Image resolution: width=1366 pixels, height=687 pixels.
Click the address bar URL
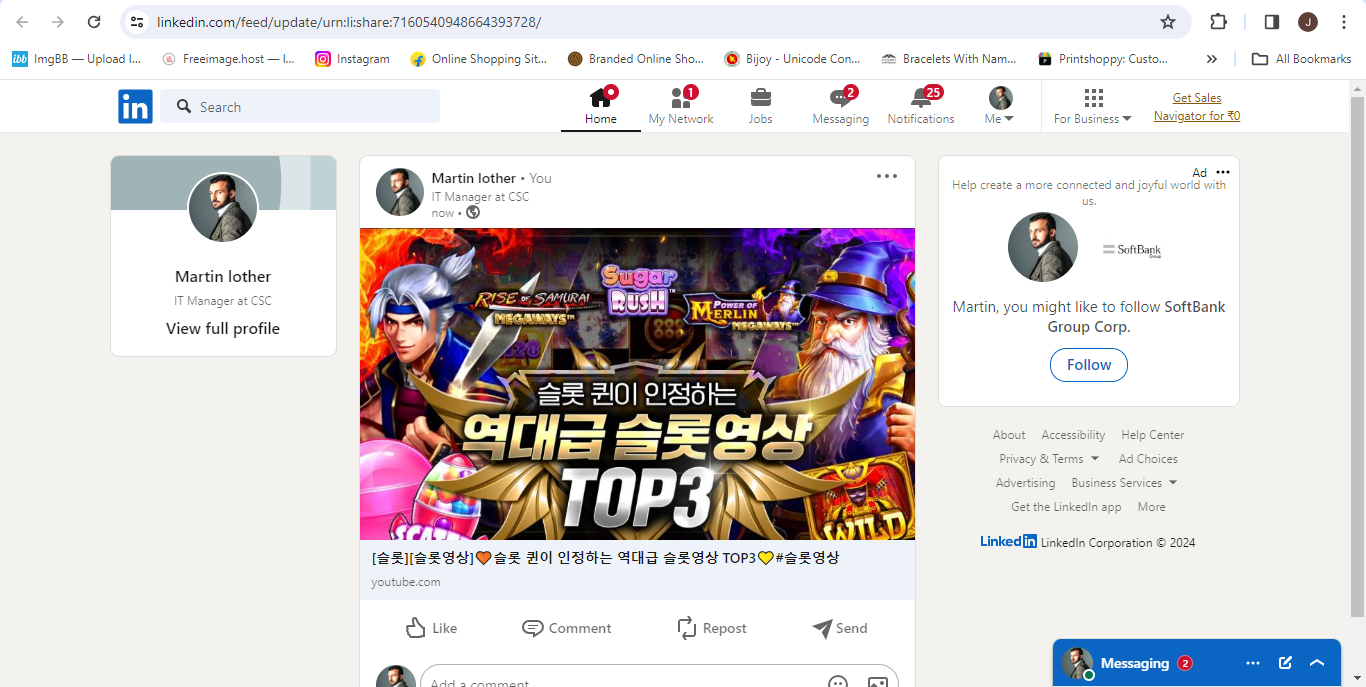click(349, 22)
